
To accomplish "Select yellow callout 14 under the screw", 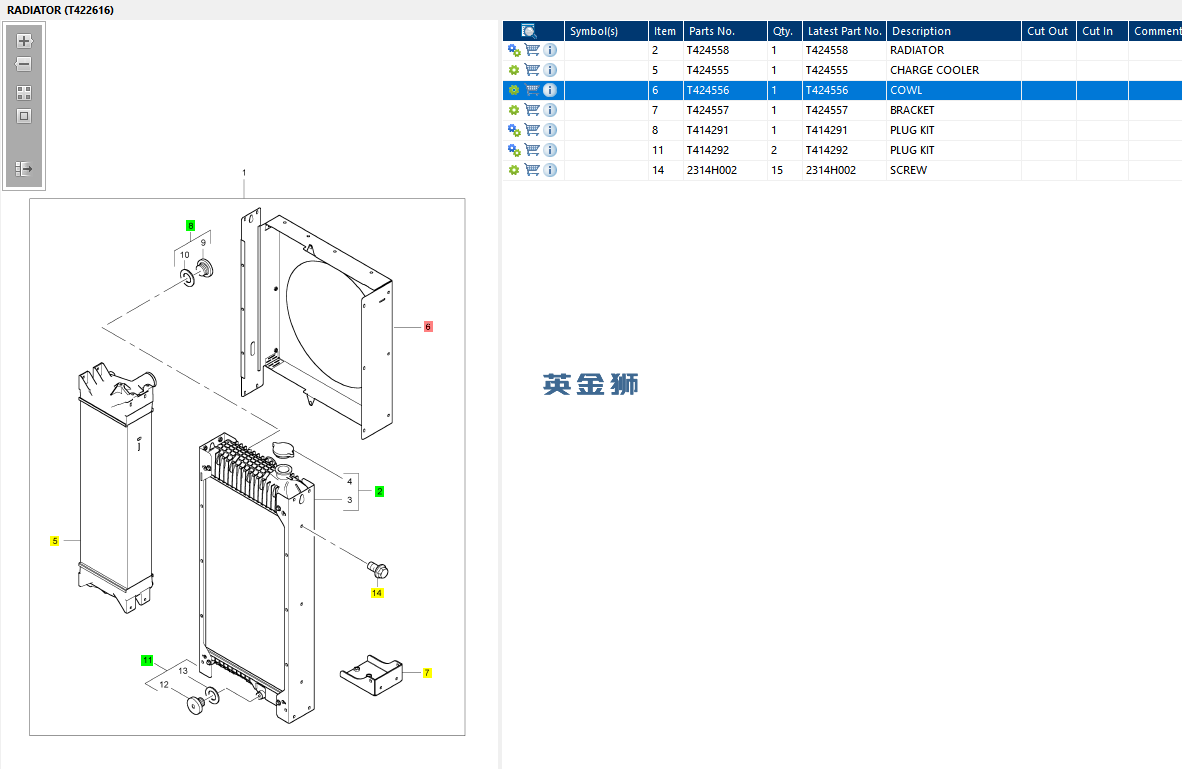I will click(377, 593).
